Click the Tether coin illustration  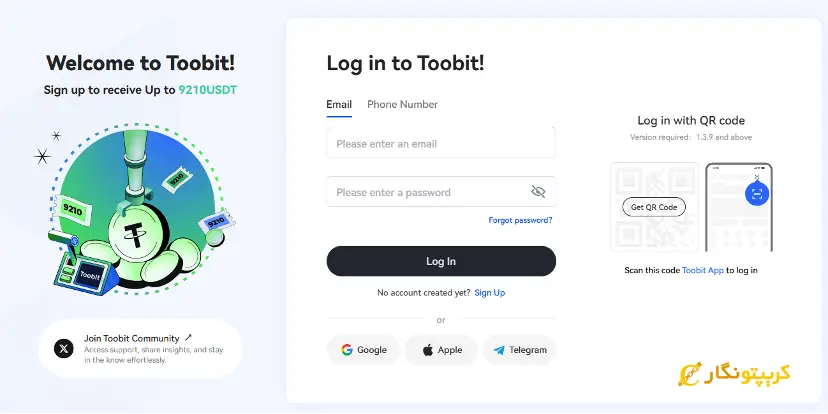pyautogui.click(x=135, y=233)
